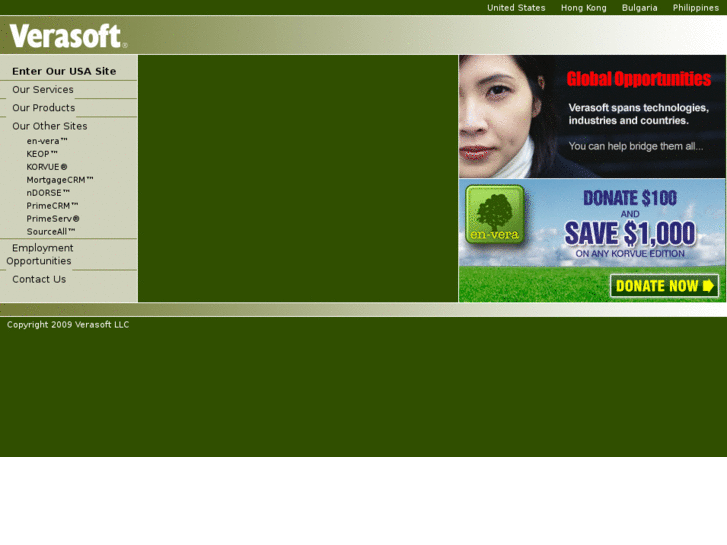This screenshot has height=545, width=727.
Task: Visit the nDORSE site link
Action: [x=48, y=193]
